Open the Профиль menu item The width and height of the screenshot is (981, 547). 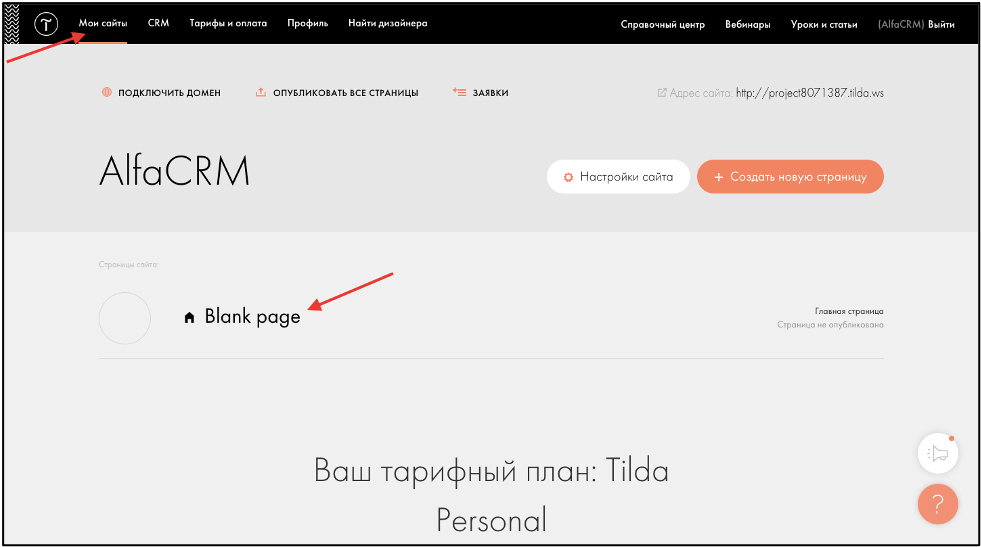pos(308,23)
